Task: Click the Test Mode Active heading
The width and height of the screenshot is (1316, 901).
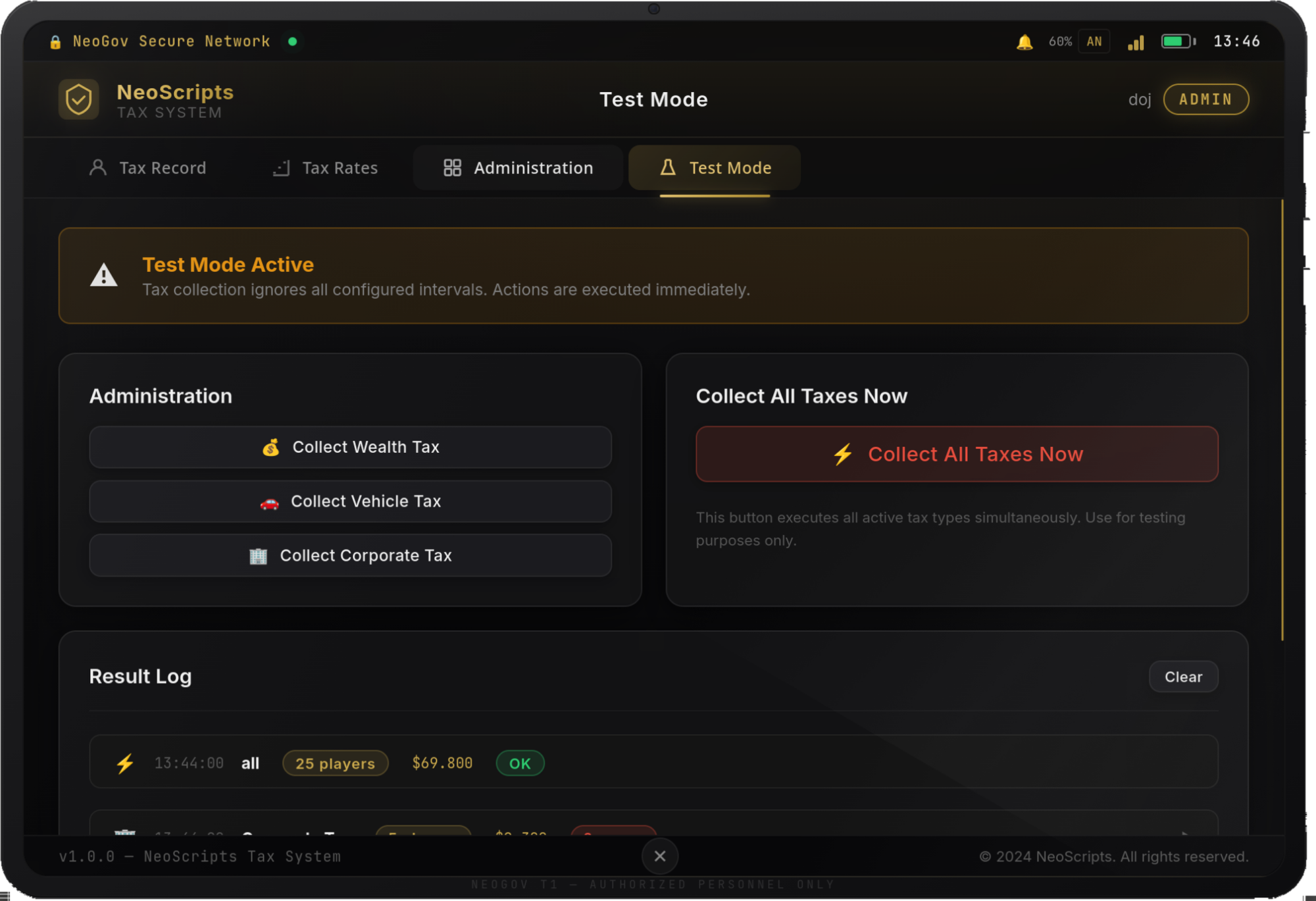Action: click(x=228, y=265)
